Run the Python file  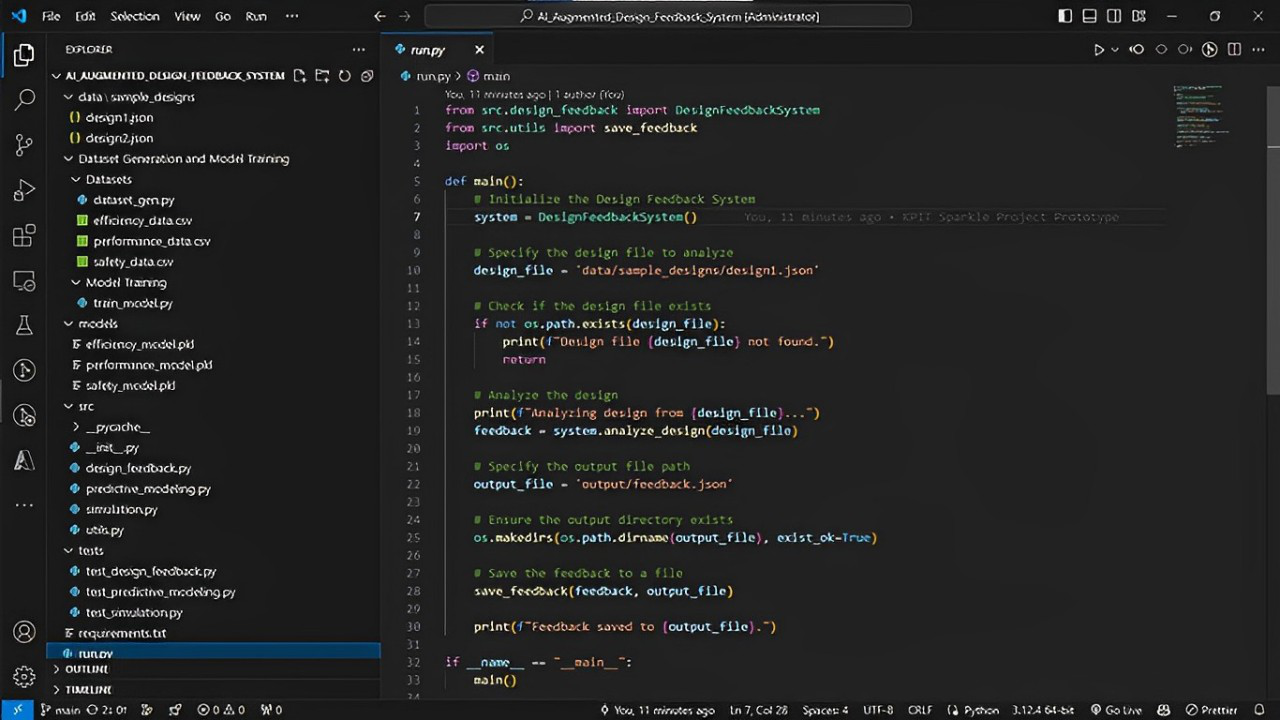pos(1098,49)
